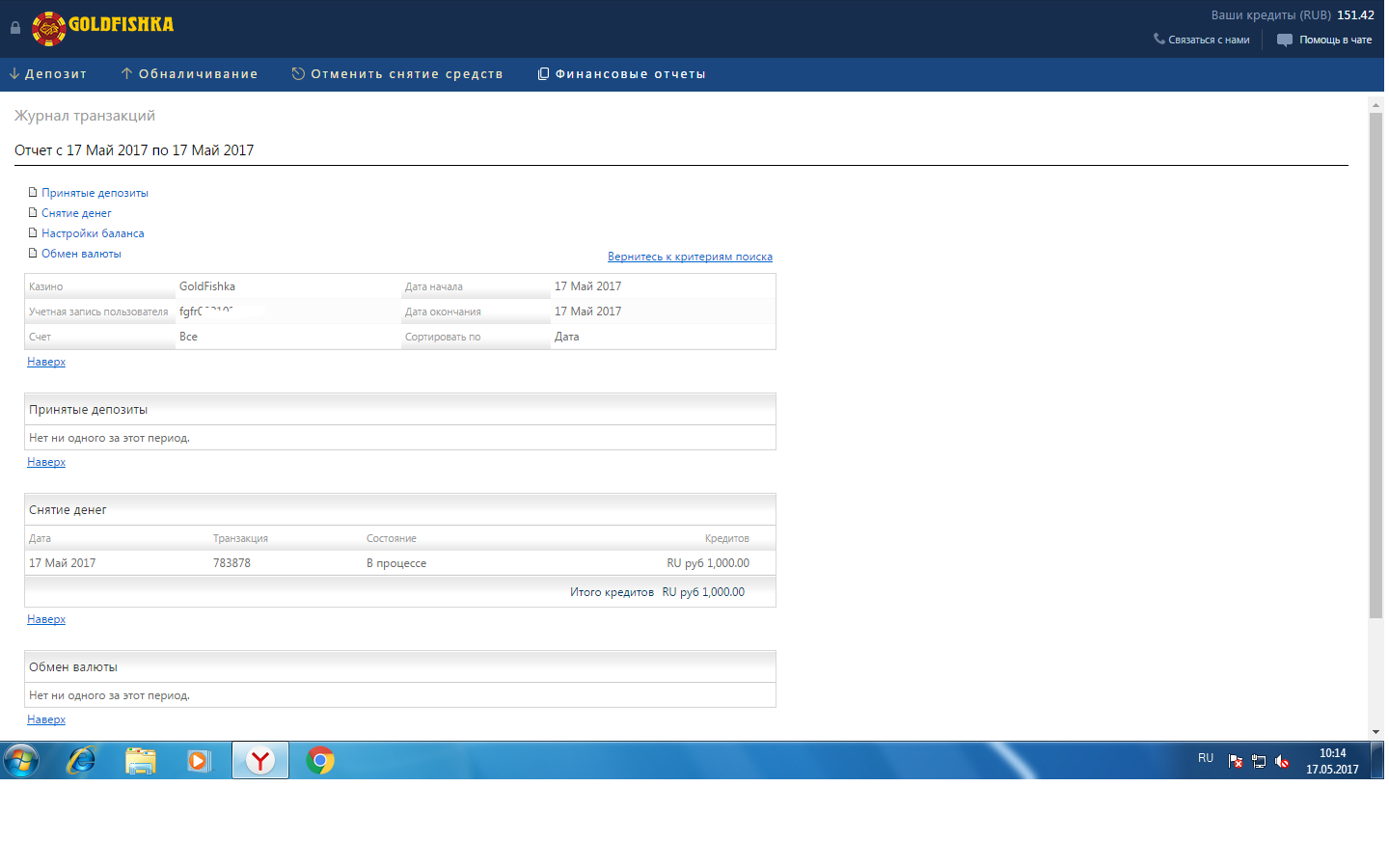Click document icon beside Снятие денег link

(33, 212)
